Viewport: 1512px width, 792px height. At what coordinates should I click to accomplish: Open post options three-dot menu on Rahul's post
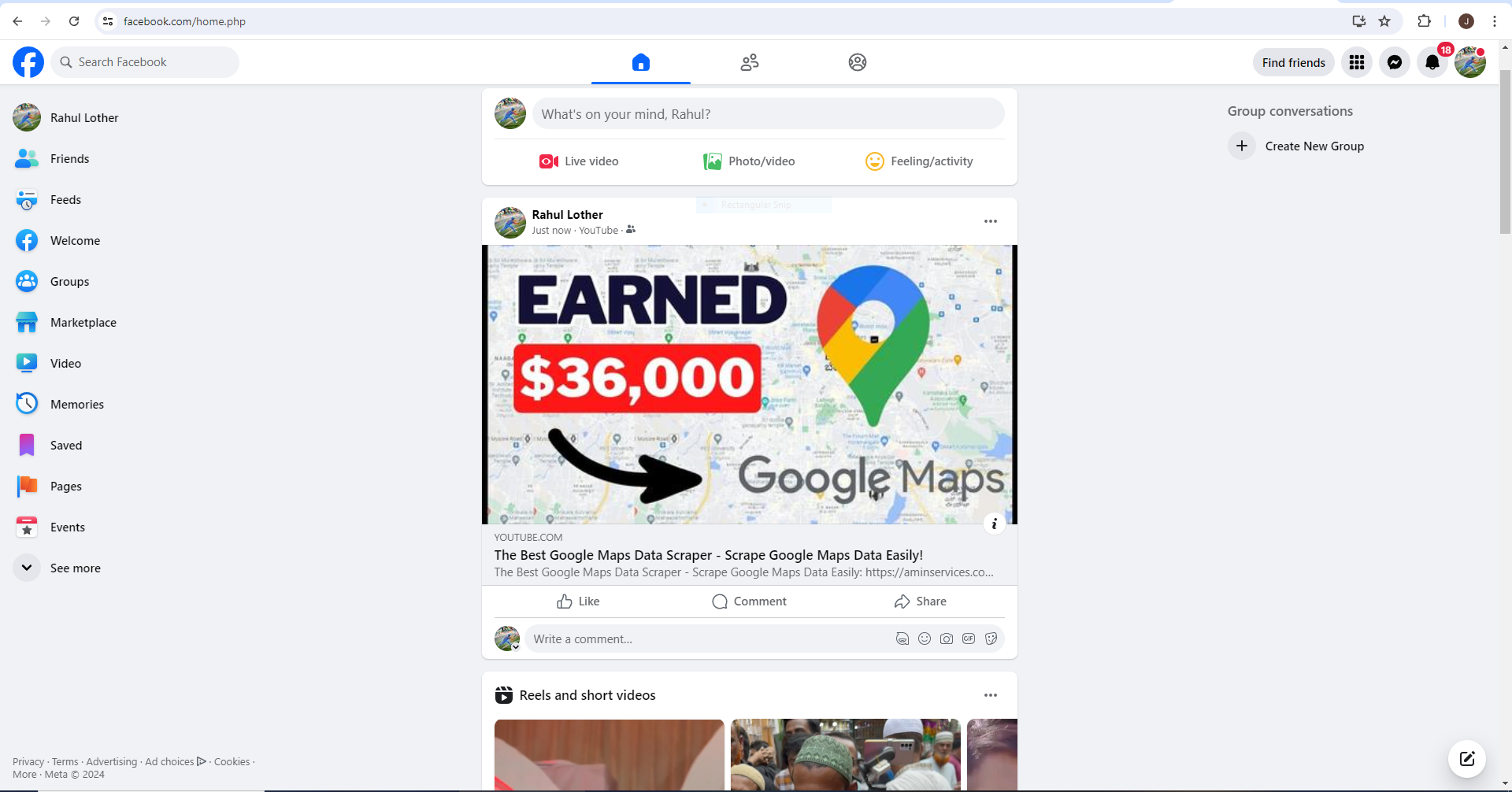[991, 221]
